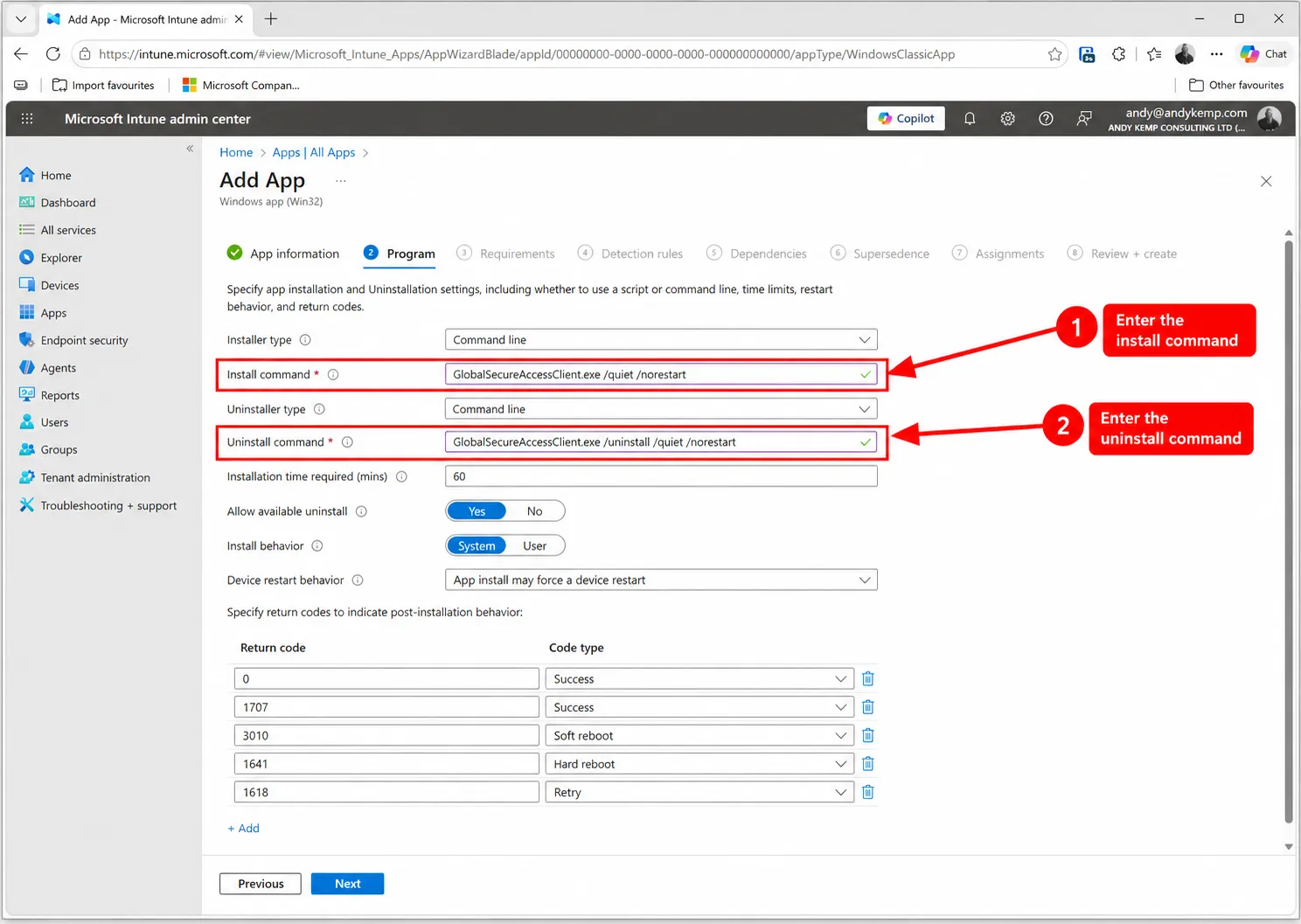Show info tooltip for Device restart behavior
1301x924 pixels.
358,580
